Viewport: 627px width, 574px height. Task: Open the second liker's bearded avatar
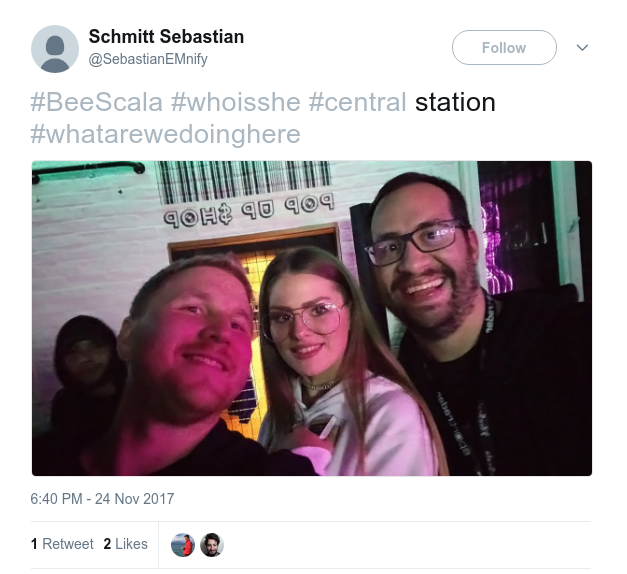(212, 545)
